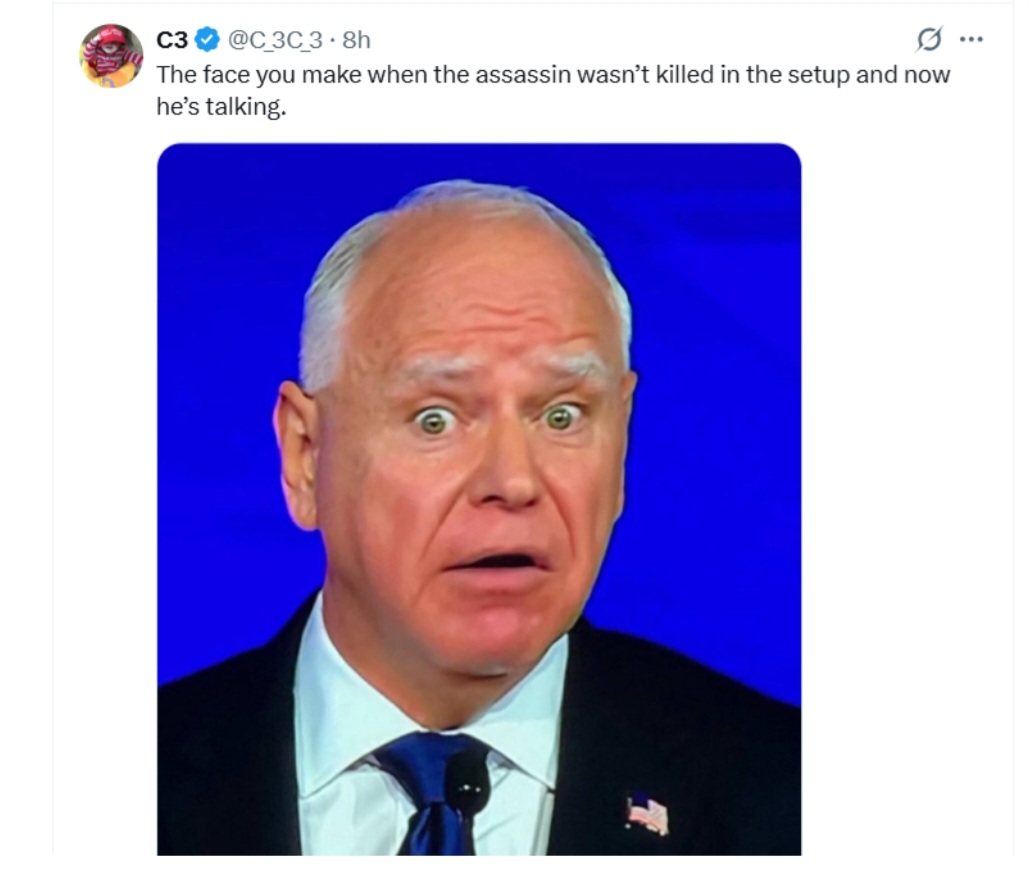Image resolution: width=1029 pixels, height=876 pixels.
Task: Open the @C_3C_3 handle link
Action: tap(275, 40)
